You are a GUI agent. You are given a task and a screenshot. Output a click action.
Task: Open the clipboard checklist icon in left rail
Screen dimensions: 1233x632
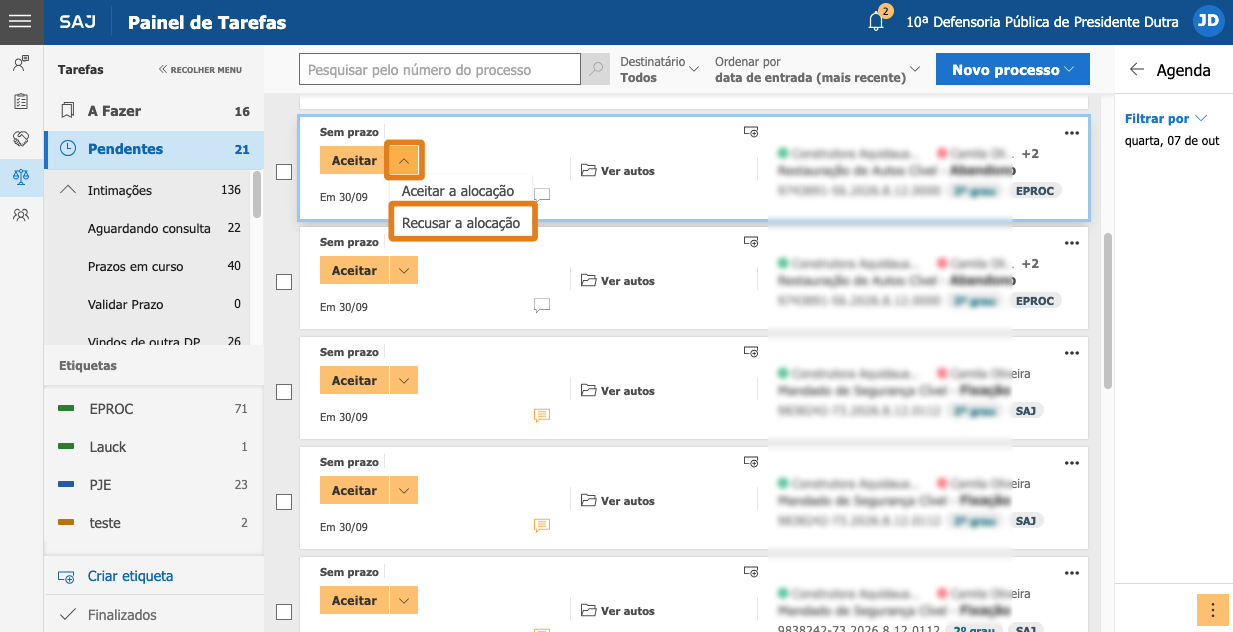pos(20,101)
